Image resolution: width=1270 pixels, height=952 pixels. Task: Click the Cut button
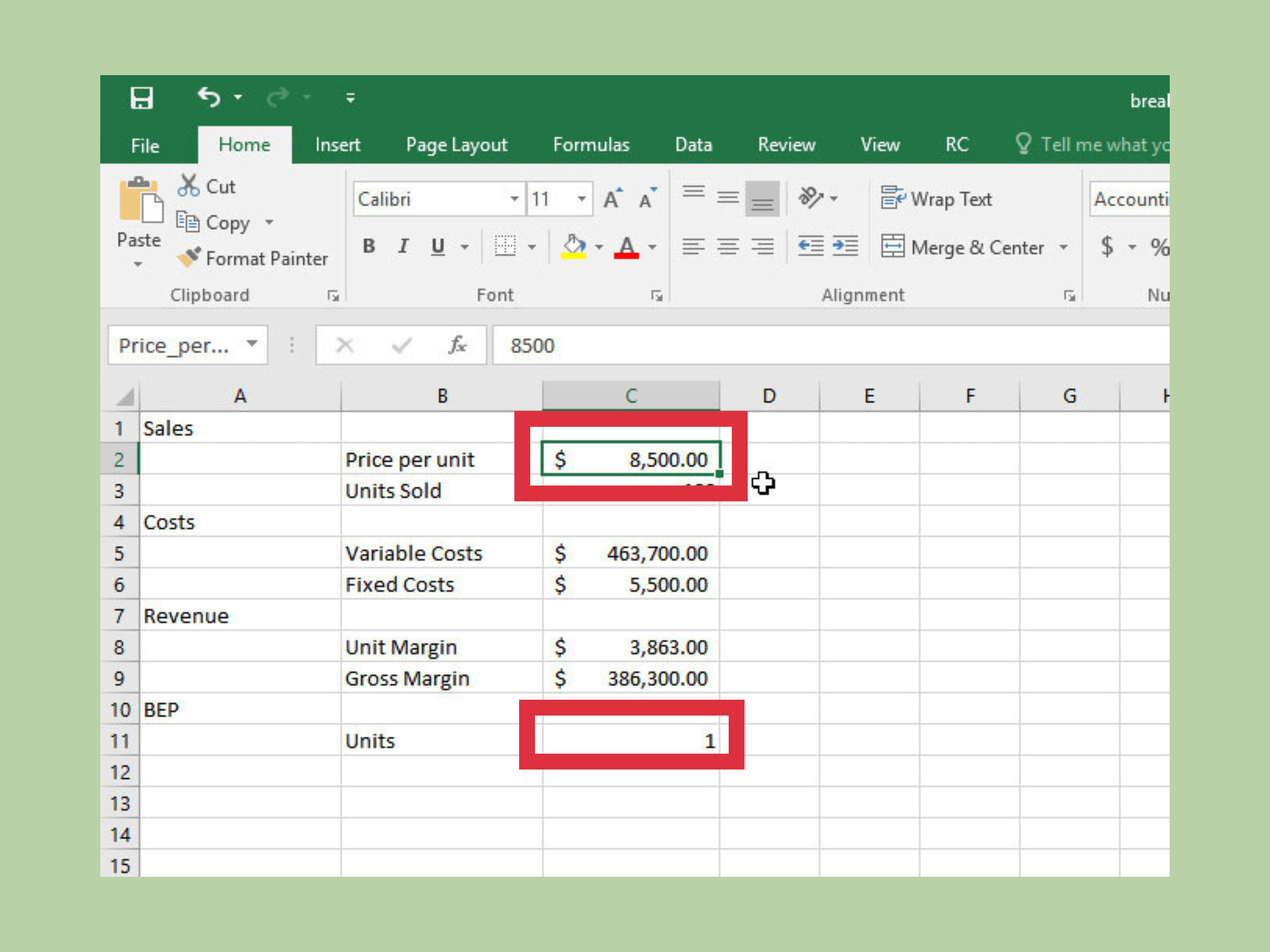click(207, 186)
